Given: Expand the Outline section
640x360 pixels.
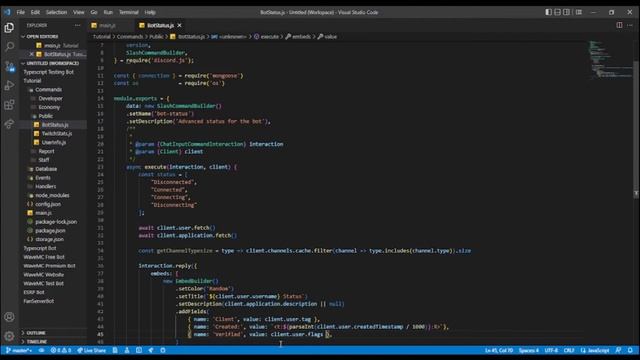Looking at the screenshot, I should pos(53,333).
